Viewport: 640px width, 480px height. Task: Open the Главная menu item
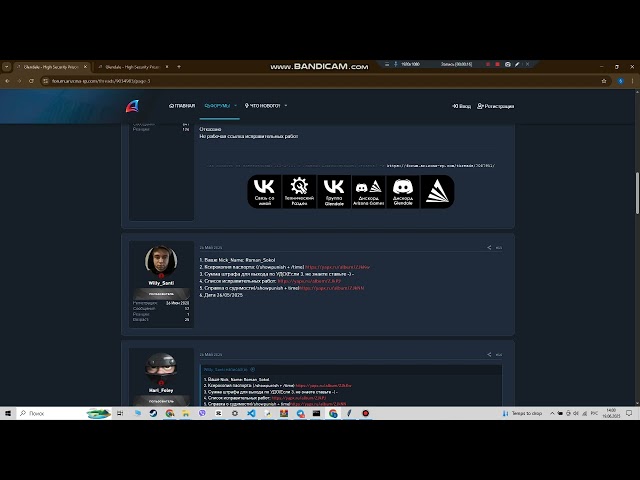coord(182,106)
